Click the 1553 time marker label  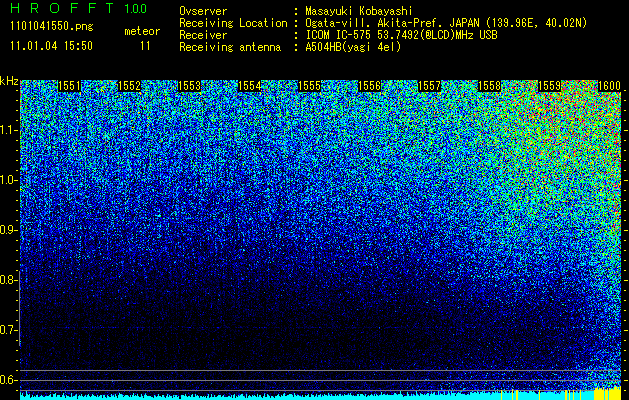[189, 86]
